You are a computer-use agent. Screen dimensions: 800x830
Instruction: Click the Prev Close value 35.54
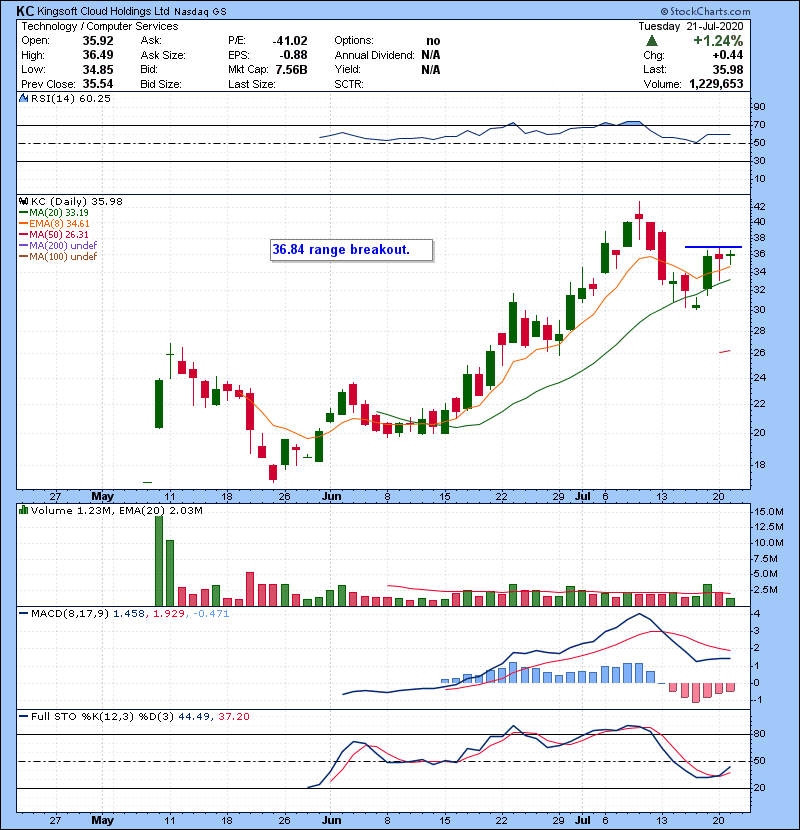(98, 84)
